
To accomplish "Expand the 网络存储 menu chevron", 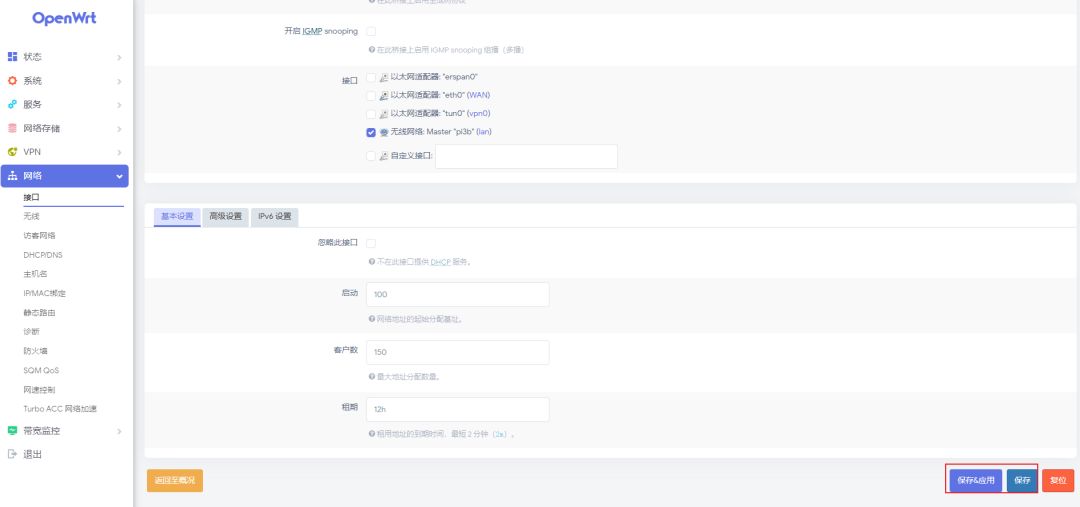I will tap(119, 129).
